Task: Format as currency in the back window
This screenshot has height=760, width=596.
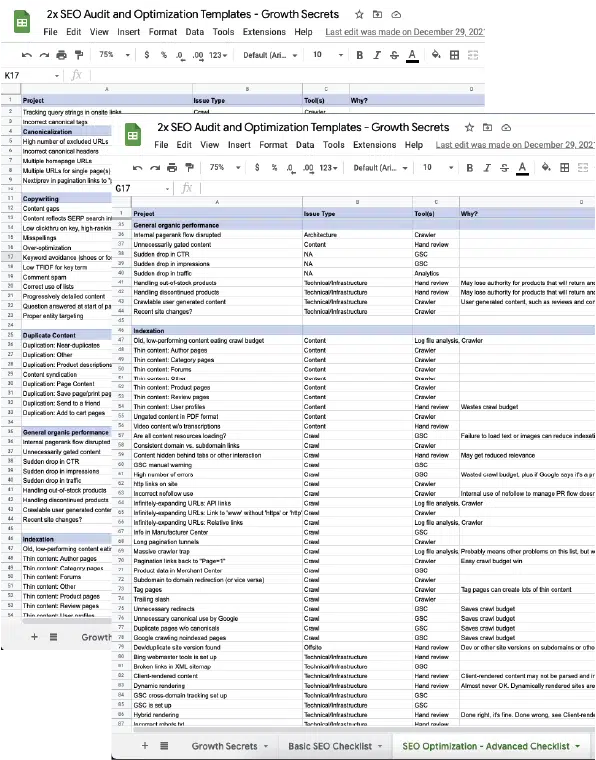Action: pyautogui.click(x=147, y=55)
